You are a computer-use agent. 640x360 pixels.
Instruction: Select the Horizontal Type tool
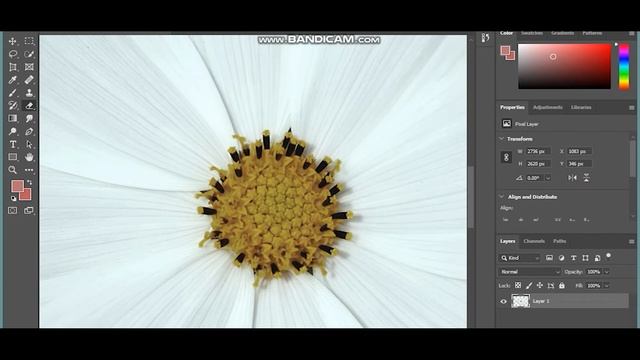click(13, 144)
